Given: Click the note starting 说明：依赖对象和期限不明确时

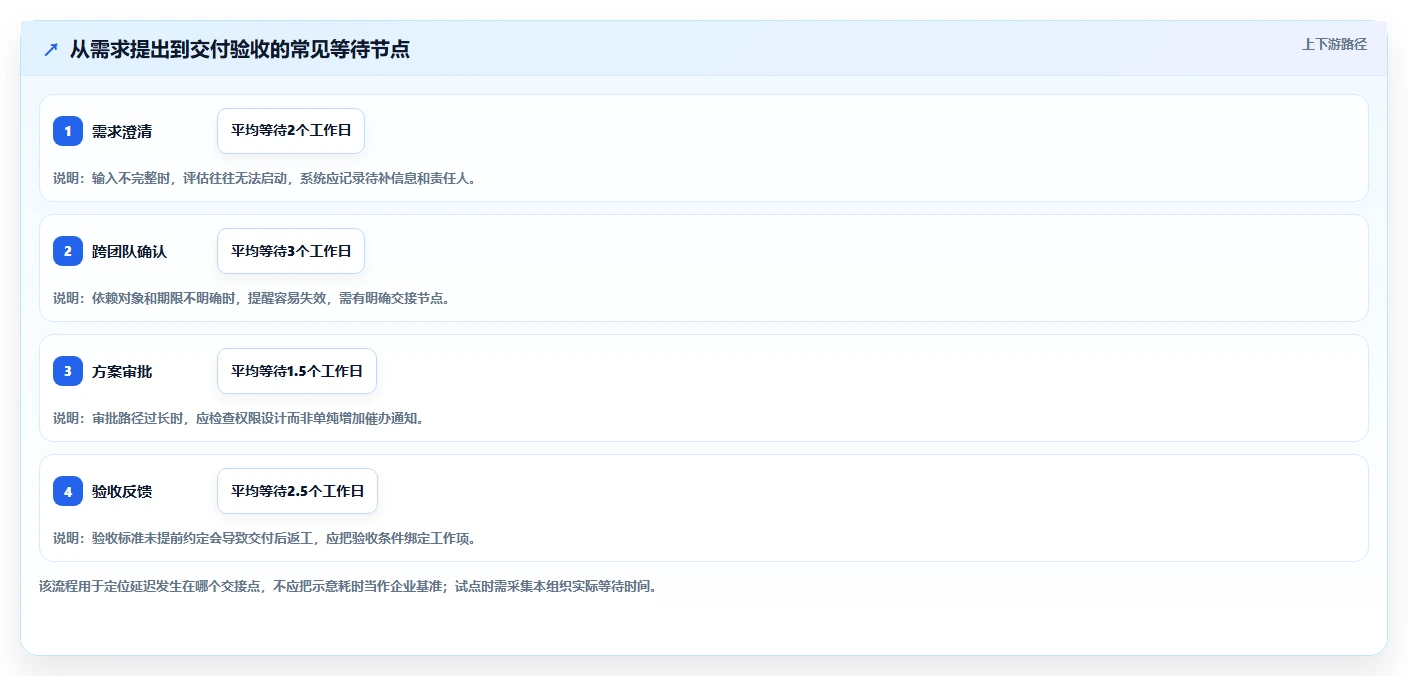Looking at the screenshot, I should [x=251, y=298].
